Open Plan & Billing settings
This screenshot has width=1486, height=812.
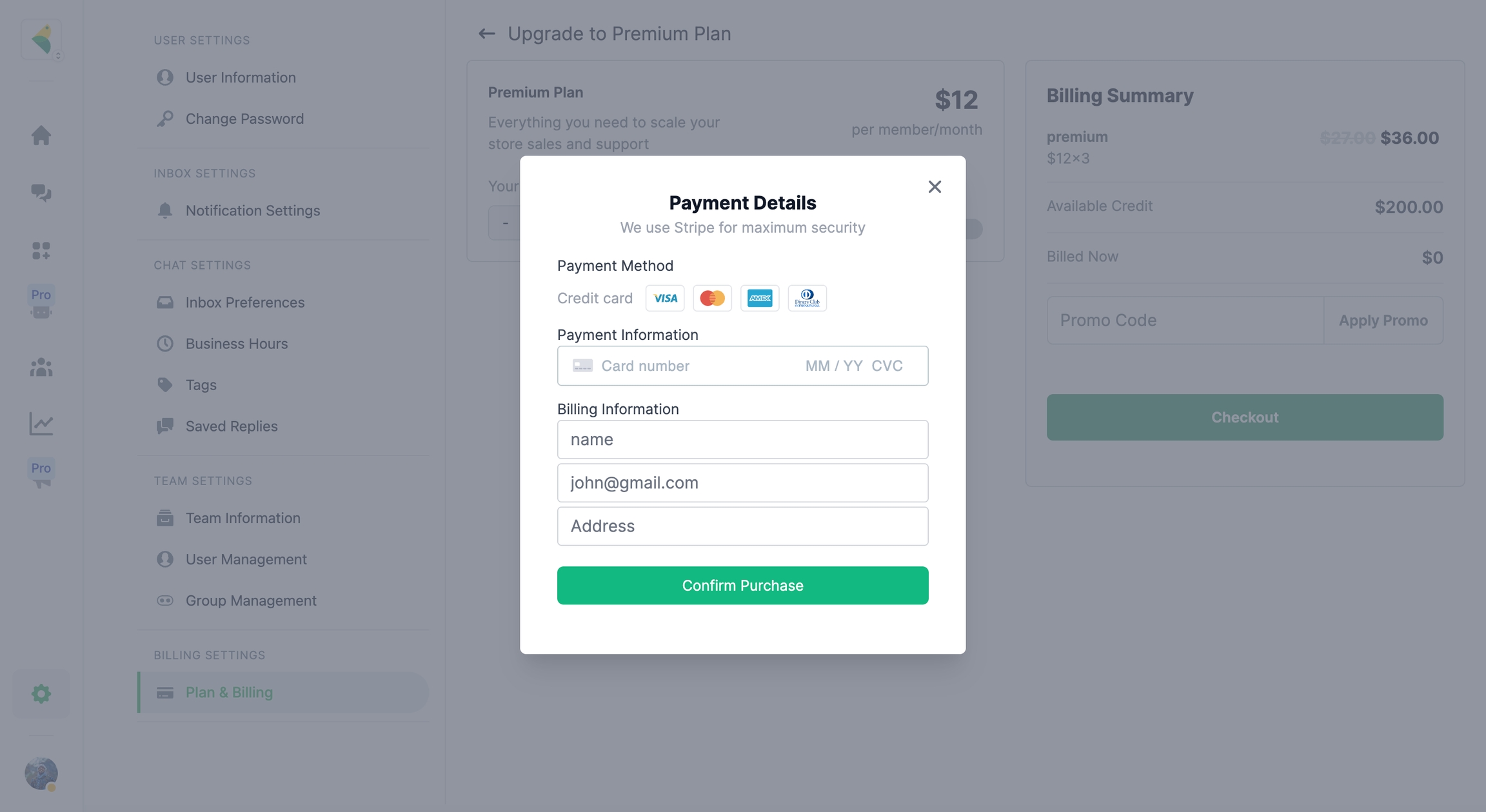(229, 692)
